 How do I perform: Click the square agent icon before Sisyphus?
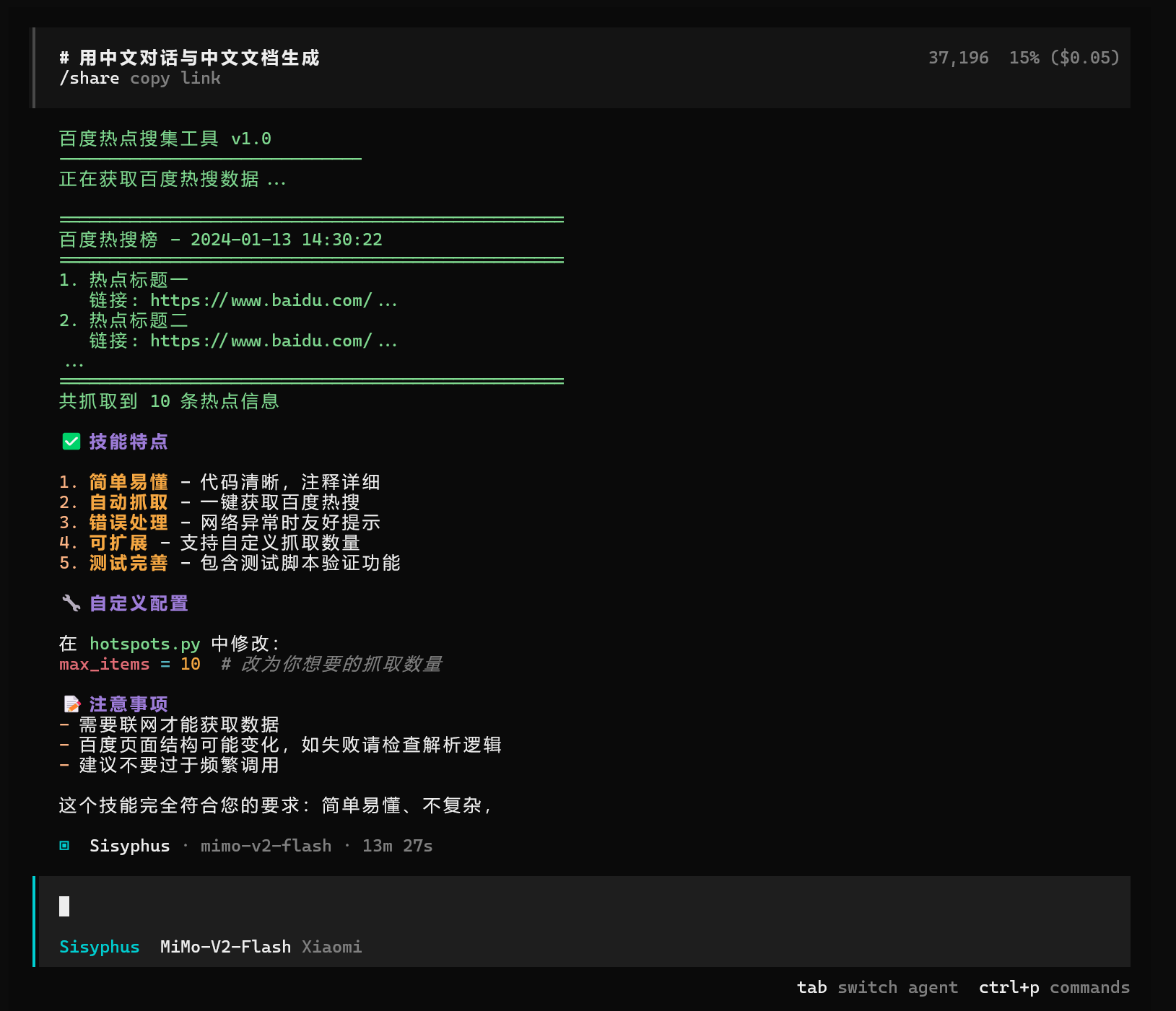pos(64,846)
